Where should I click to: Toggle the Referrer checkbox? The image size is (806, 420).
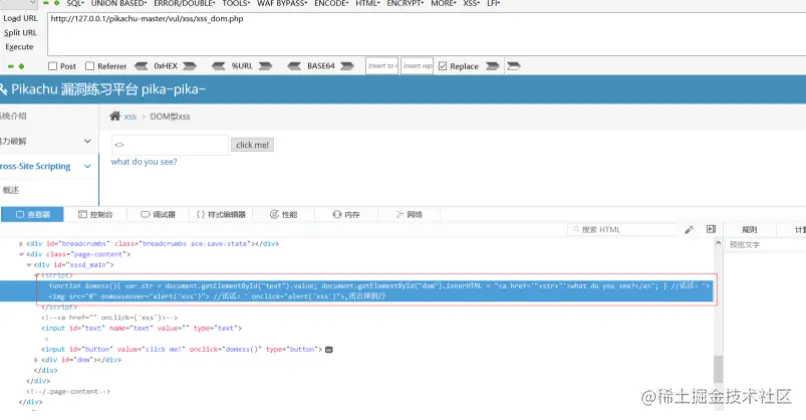click(x=90, y=66)
